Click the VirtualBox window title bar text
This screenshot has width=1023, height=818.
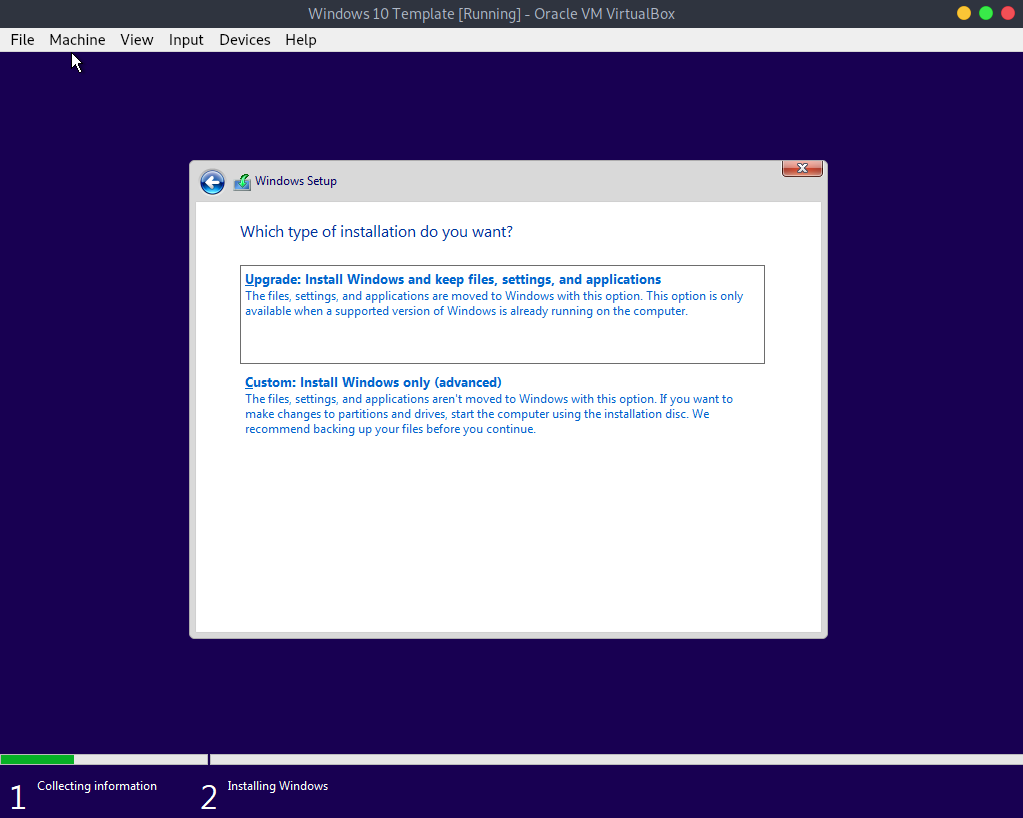click(x=491, y=14)
